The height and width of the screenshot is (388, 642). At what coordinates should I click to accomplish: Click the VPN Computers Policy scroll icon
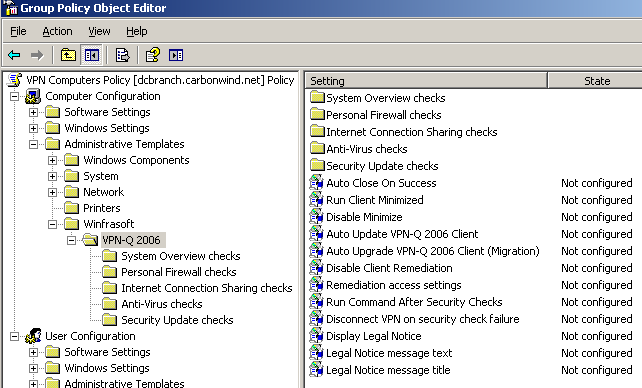click(x=15, y=80)
